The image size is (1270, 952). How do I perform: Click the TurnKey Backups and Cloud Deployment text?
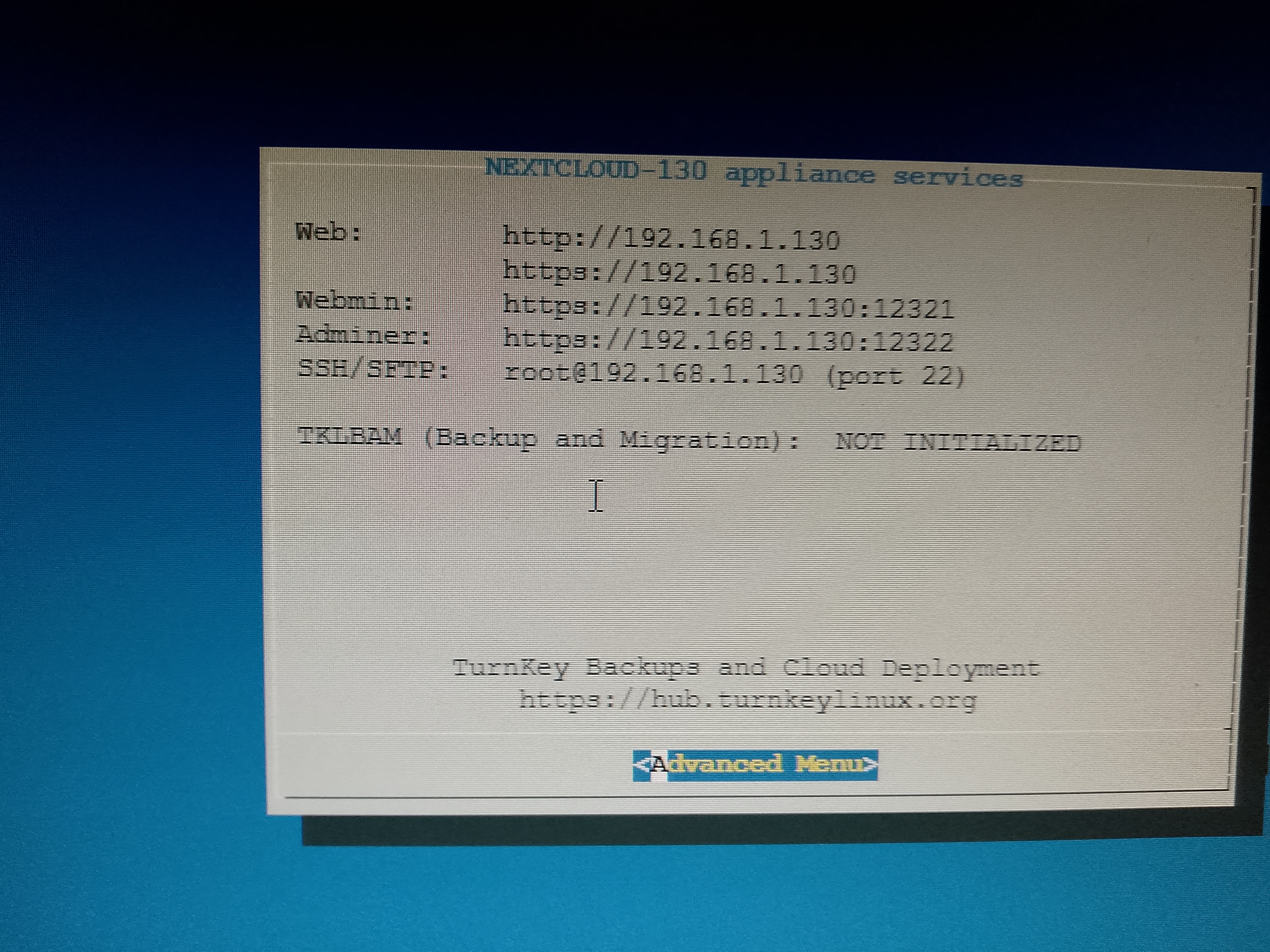point(746,667)
